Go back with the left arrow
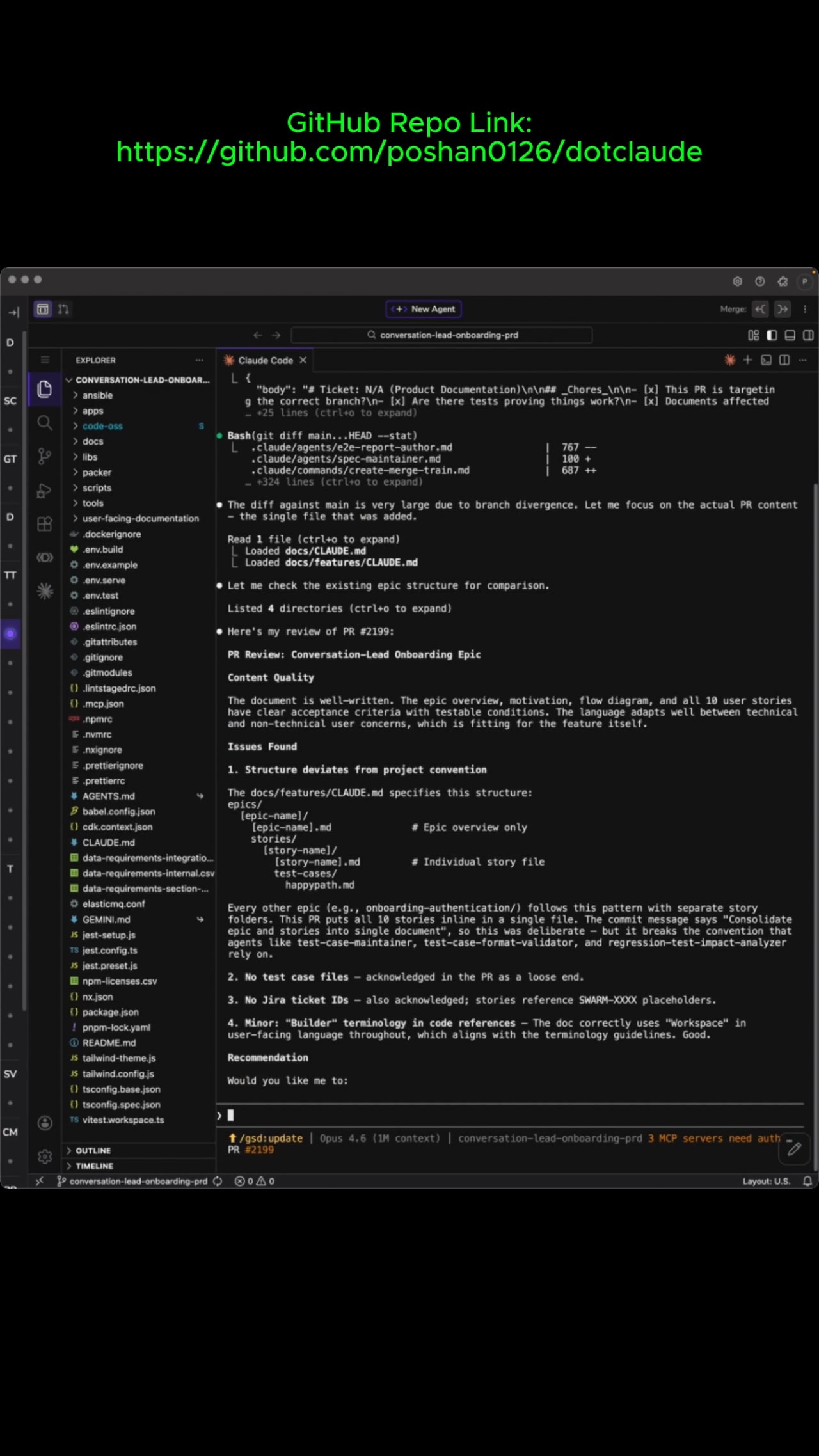The height and width of the screenshot is (1456, 819). pyautogui.click(x=258, y=335)
